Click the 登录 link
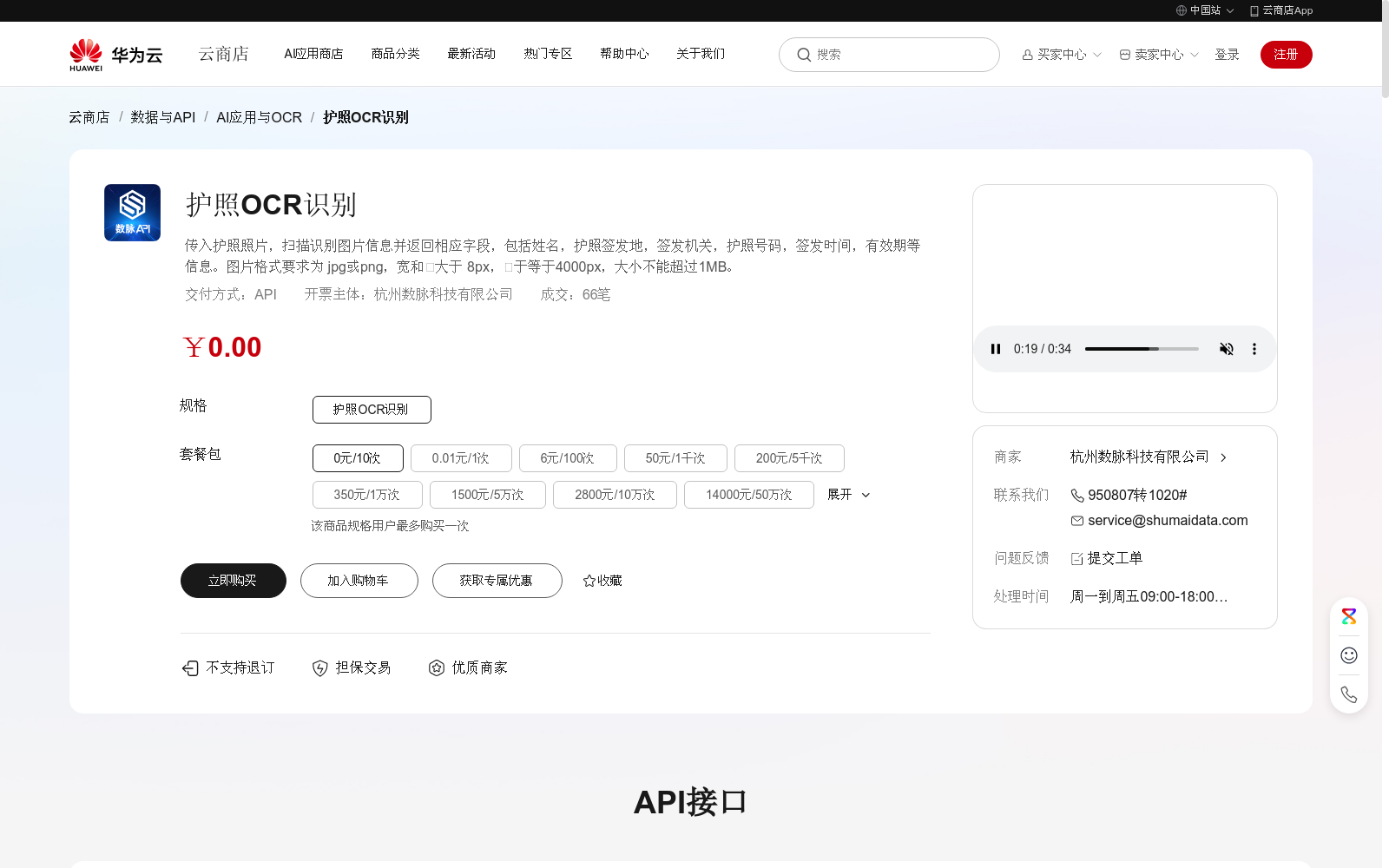The width and height of the screenshot is (1389, 868). point(1227,55)
